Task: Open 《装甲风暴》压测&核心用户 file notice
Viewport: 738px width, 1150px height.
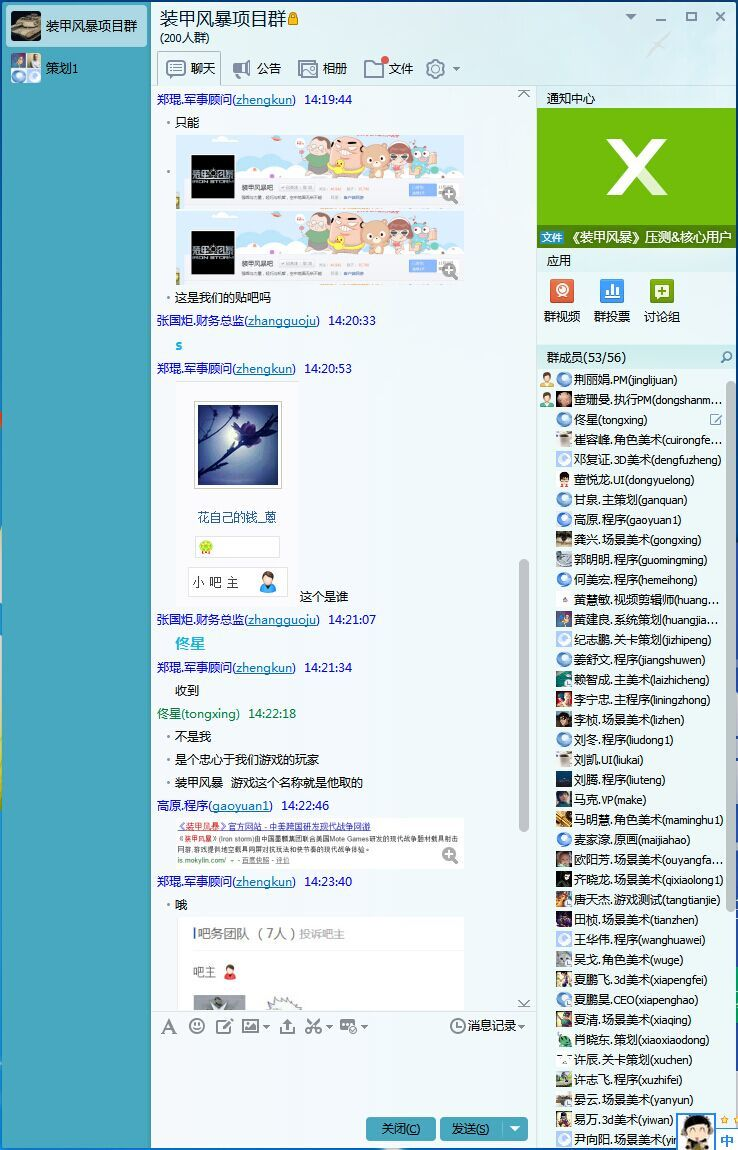Action: point(637,237)
